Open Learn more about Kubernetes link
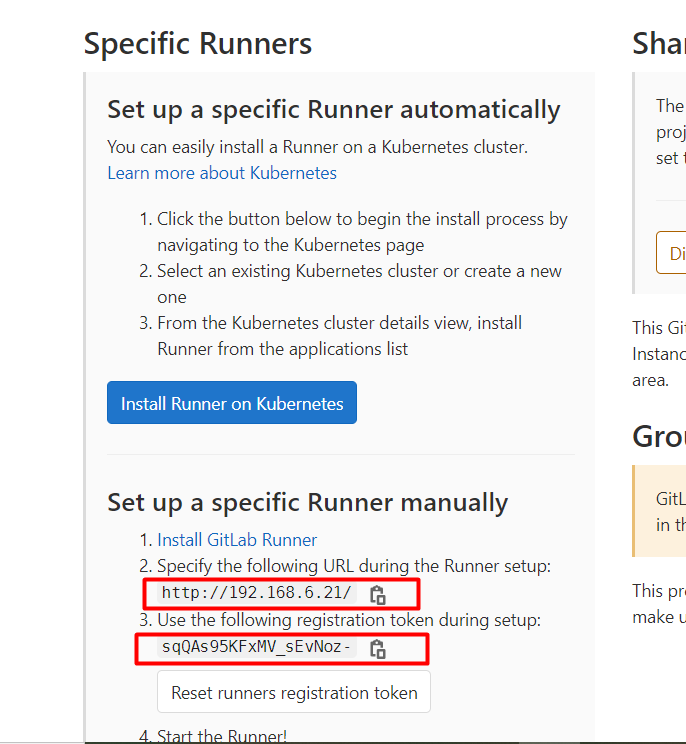Viewport: 686px width, 744px height. [222, 173]
